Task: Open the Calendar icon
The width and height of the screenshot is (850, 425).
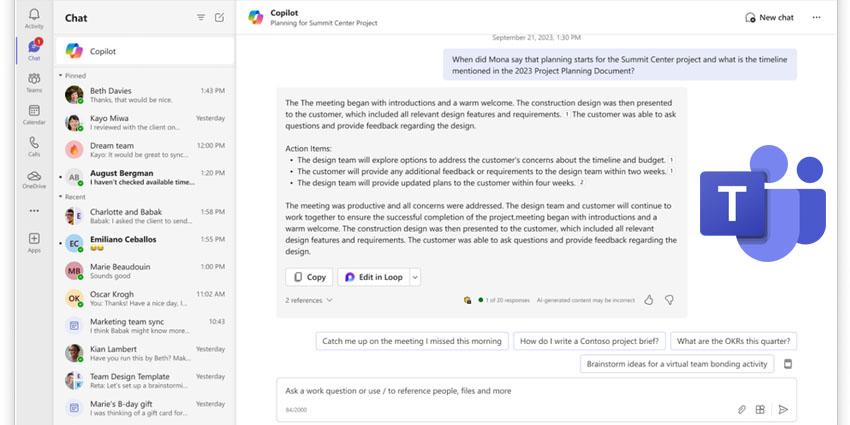Action: coord(34,111)
